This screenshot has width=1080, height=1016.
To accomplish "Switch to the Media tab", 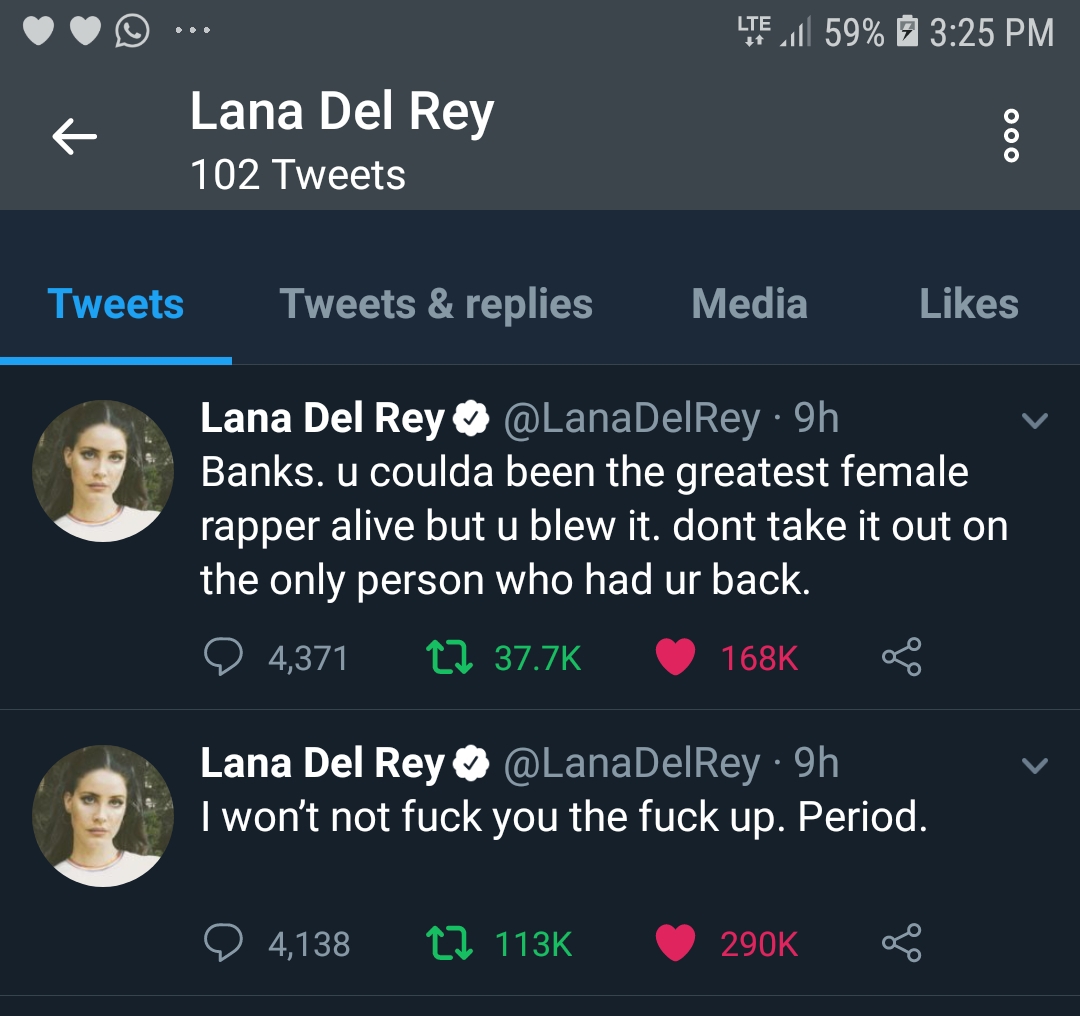I will coord(749,304).
